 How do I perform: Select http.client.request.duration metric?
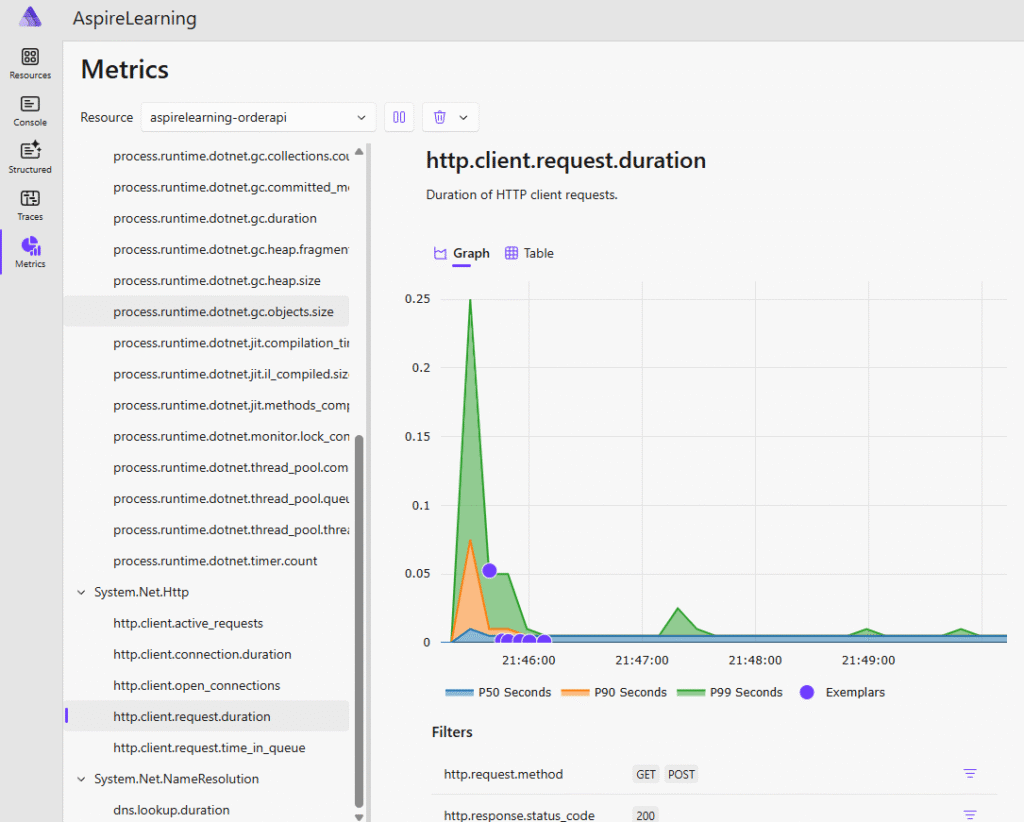pos(206,716)
